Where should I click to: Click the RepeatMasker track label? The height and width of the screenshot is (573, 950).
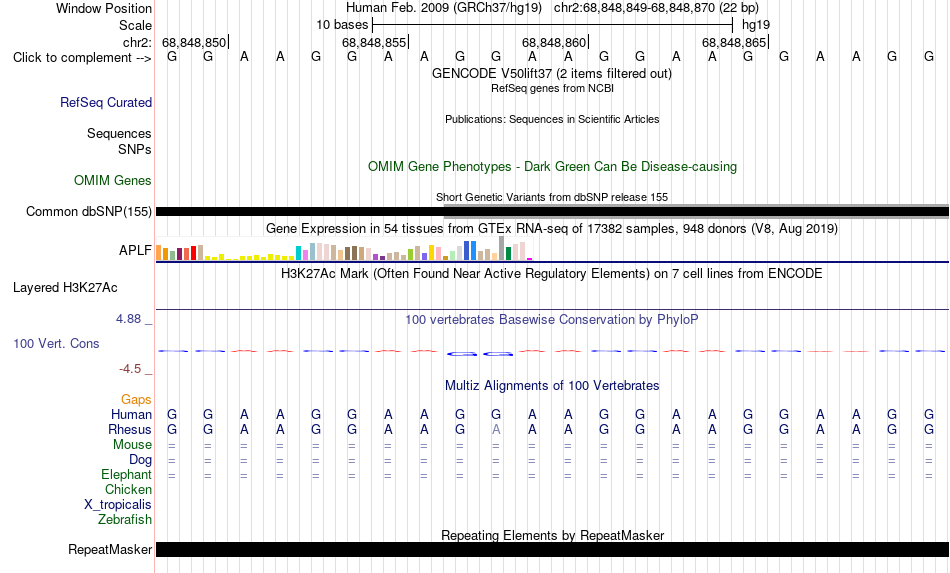[110, 549]
